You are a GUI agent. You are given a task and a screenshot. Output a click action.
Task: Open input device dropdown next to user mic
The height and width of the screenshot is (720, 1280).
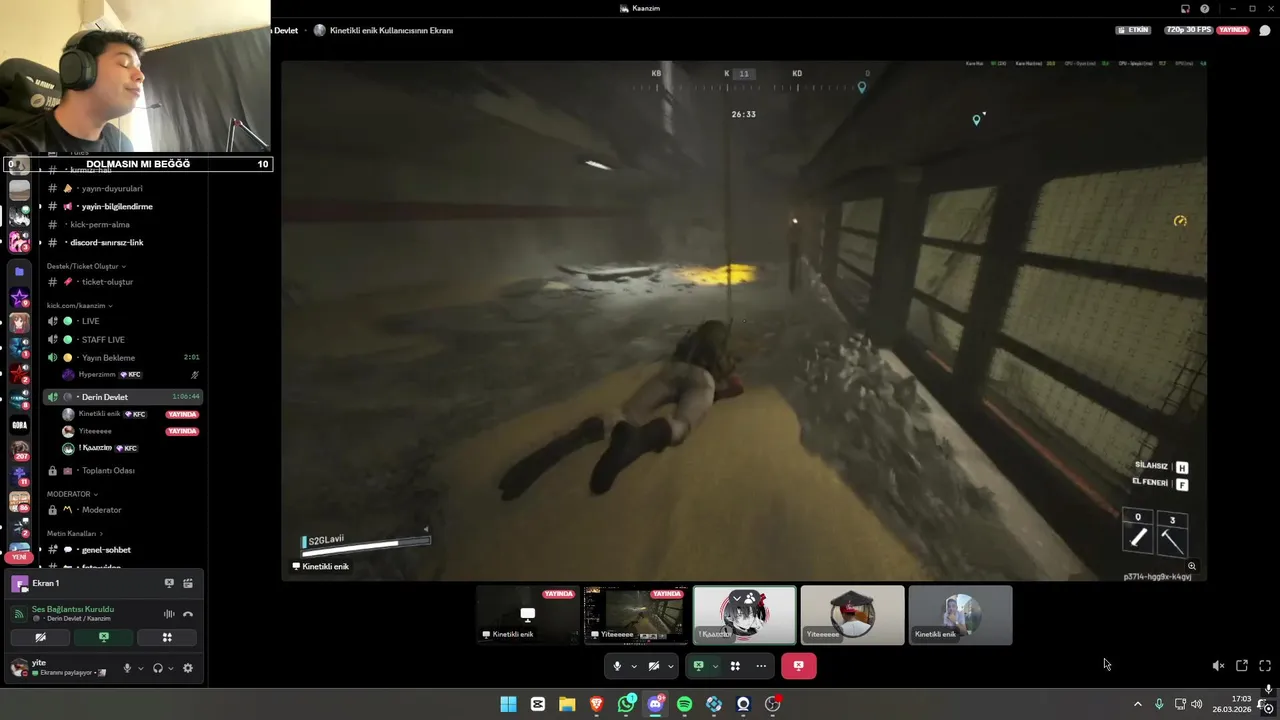[x=140, y=668]
